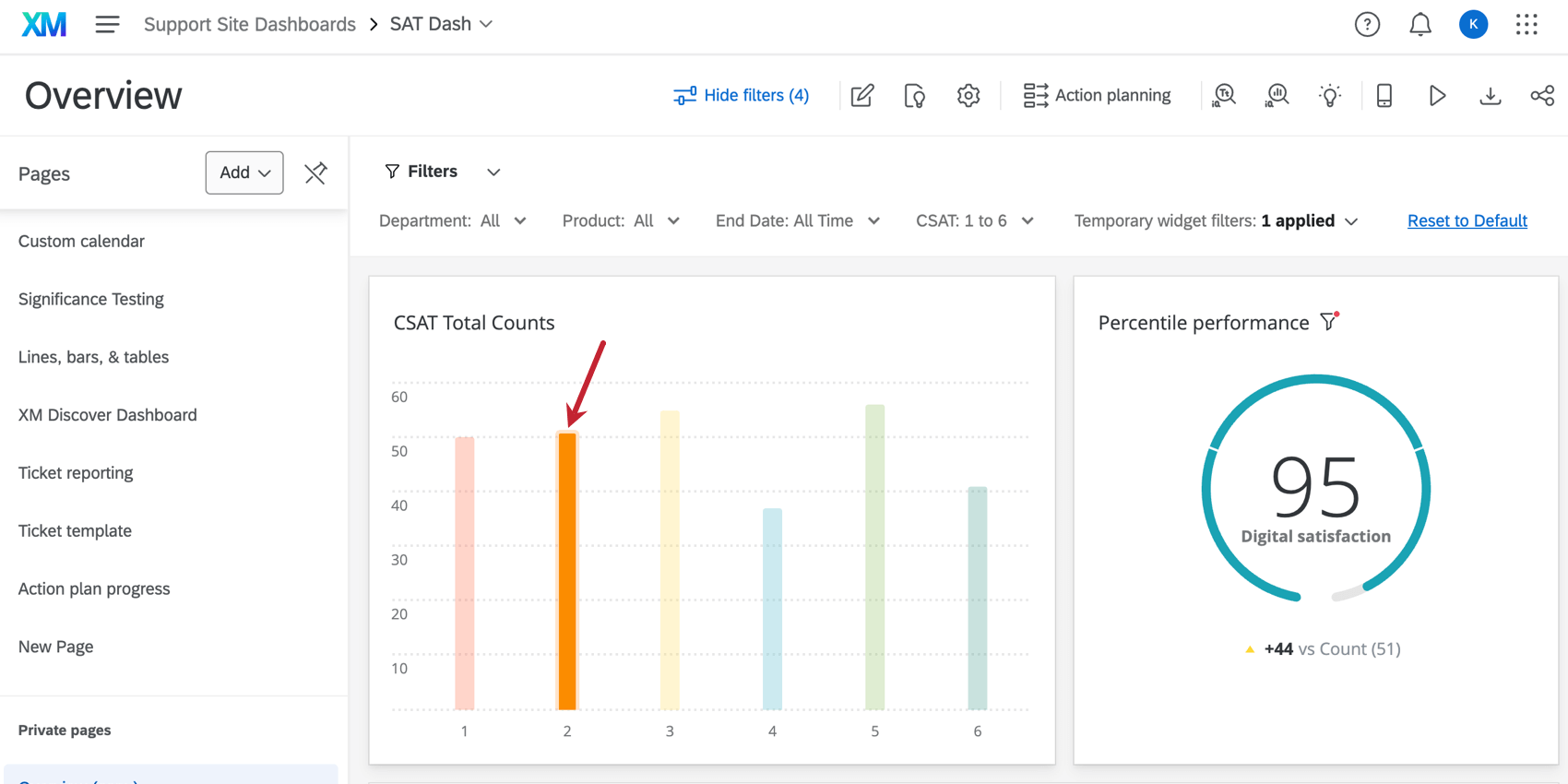The image size is (1568, 784).
Task: Click the highlighted orange bar for CSAT 2
Action: [x=567, y=572]
